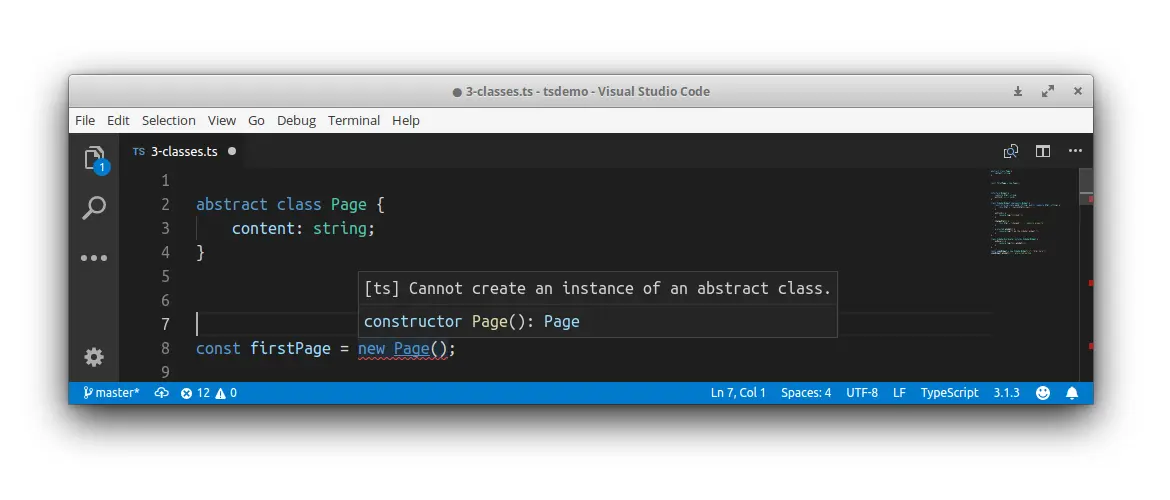Image resolution: width=1170 pixels, height=500 pixels.
Task: Open the Terminal menu
Action: 354,120
